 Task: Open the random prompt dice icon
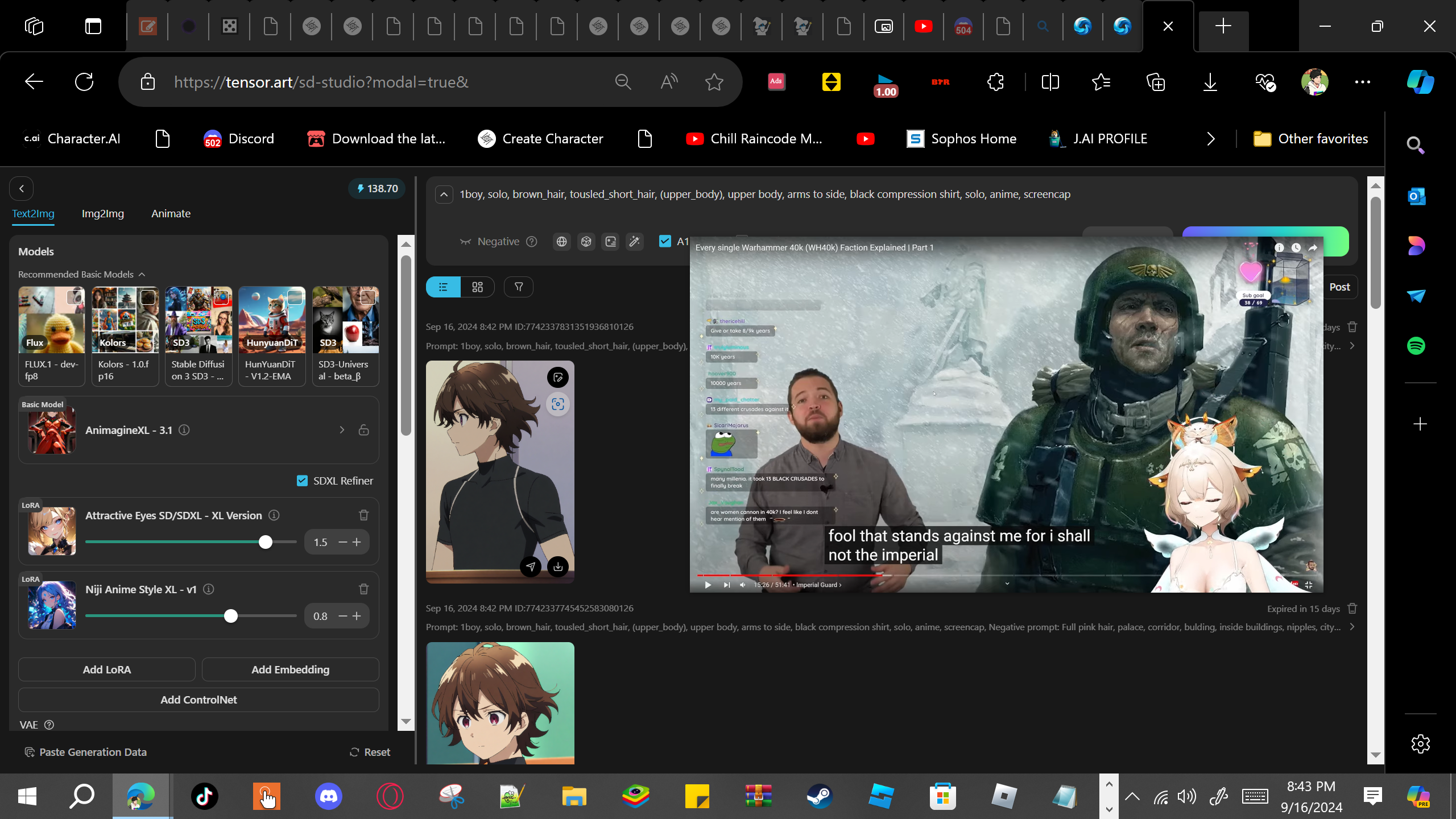[586, 242]
